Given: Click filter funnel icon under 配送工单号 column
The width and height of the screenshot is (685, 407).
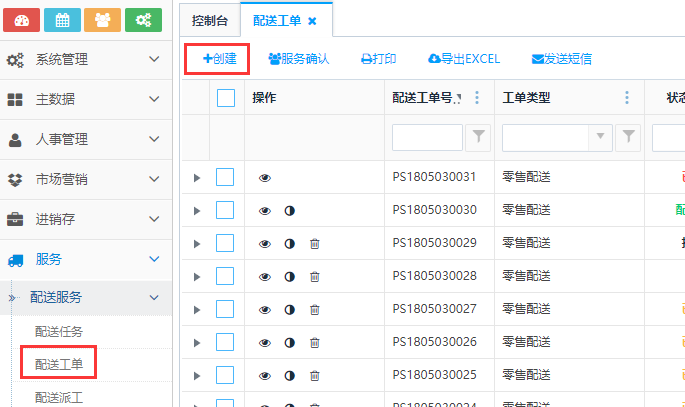Looking at the screenshot, I should (x=478, y=136).
